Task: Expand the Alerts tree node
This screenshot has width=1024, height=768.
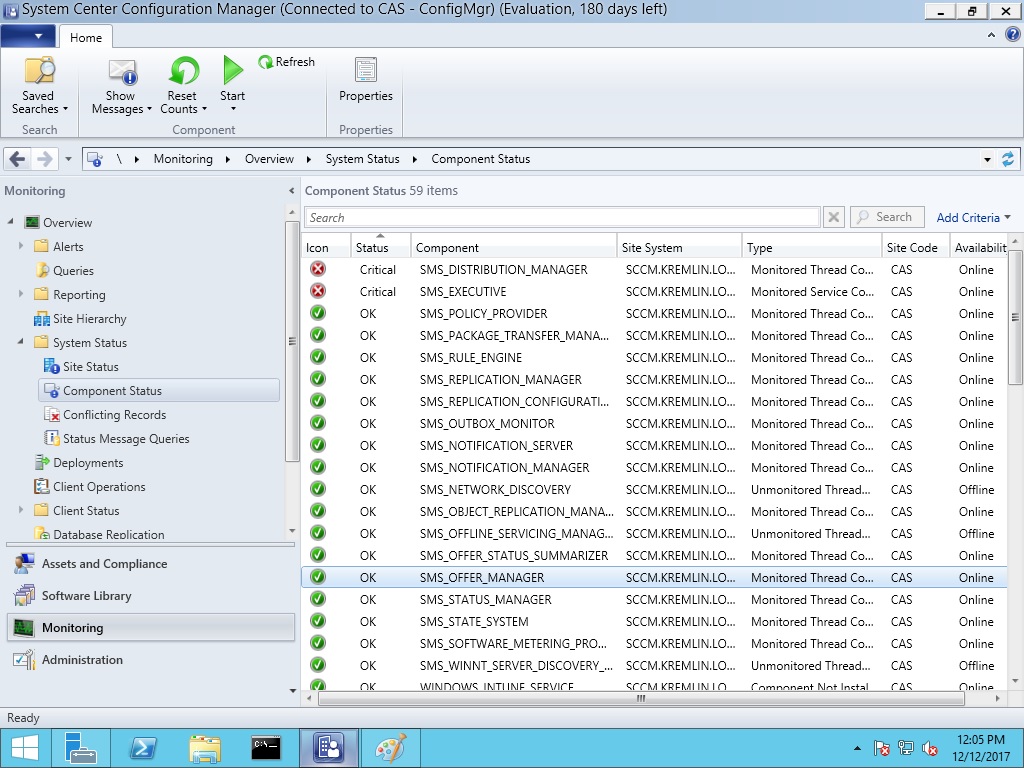Action: 21,246
